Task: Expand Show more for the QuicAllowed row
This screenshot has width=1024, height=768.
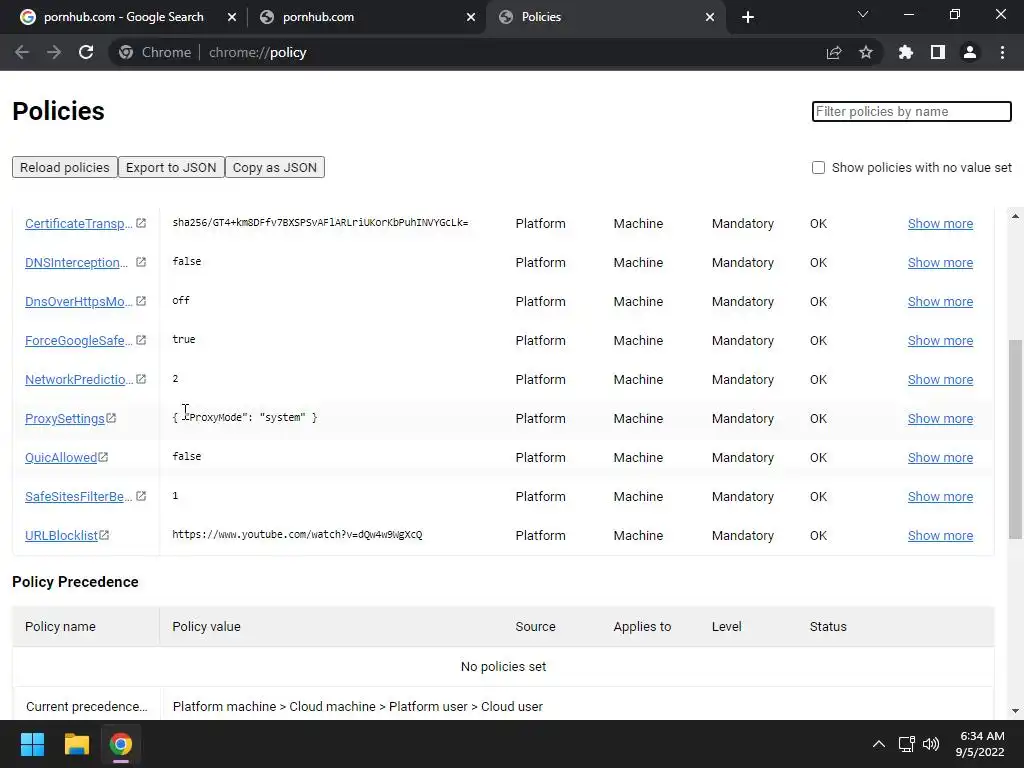Action: pyautogui.click(x=940, y=458)
